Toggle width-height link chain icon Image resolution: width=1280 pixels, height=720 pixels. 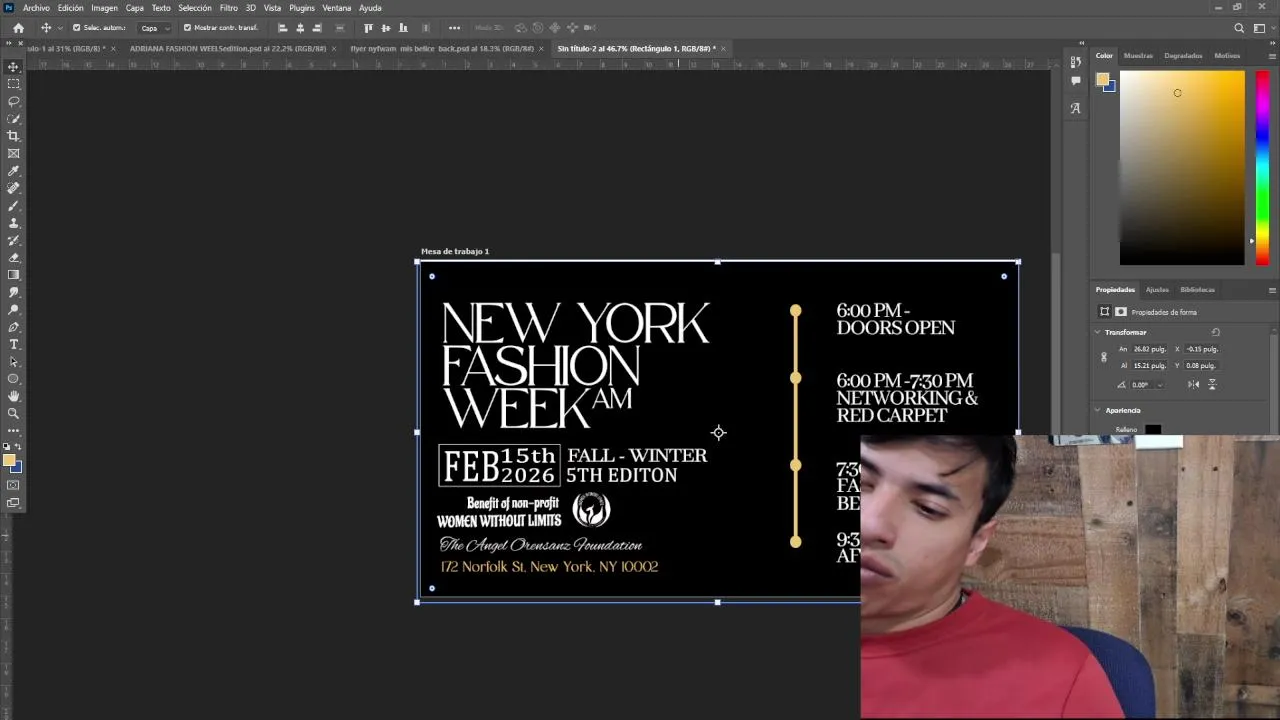click(1104, 357)
